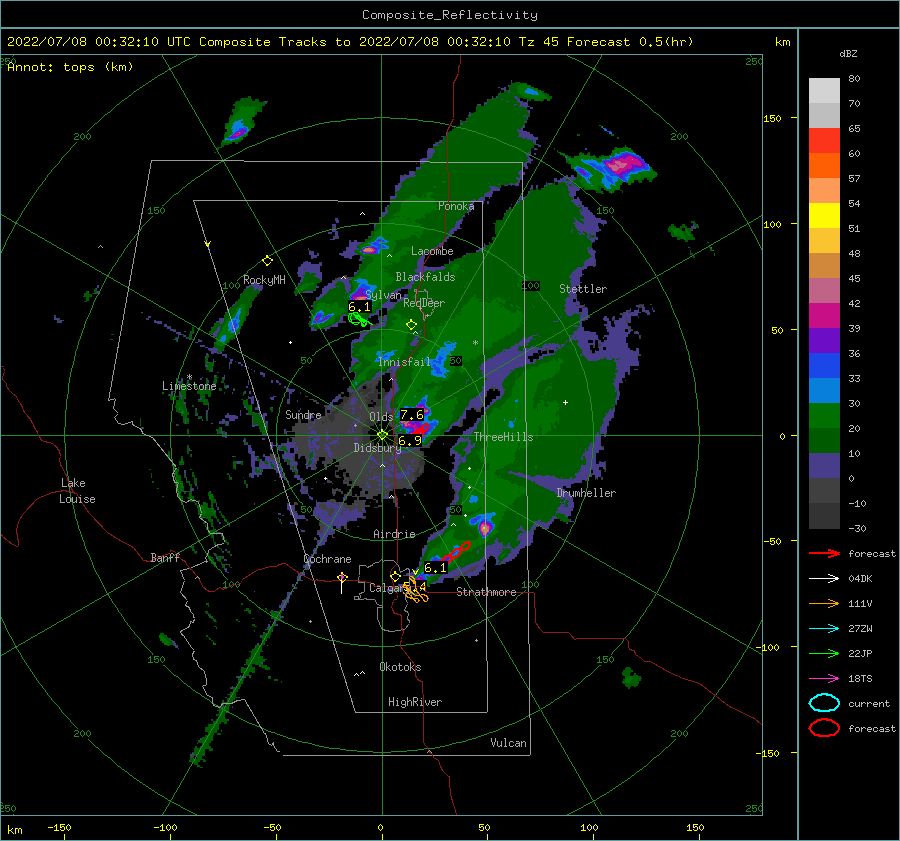Screen dimensions: 900x841
Task: Click the Airdrie city label
Action: (x=394, y=534)
